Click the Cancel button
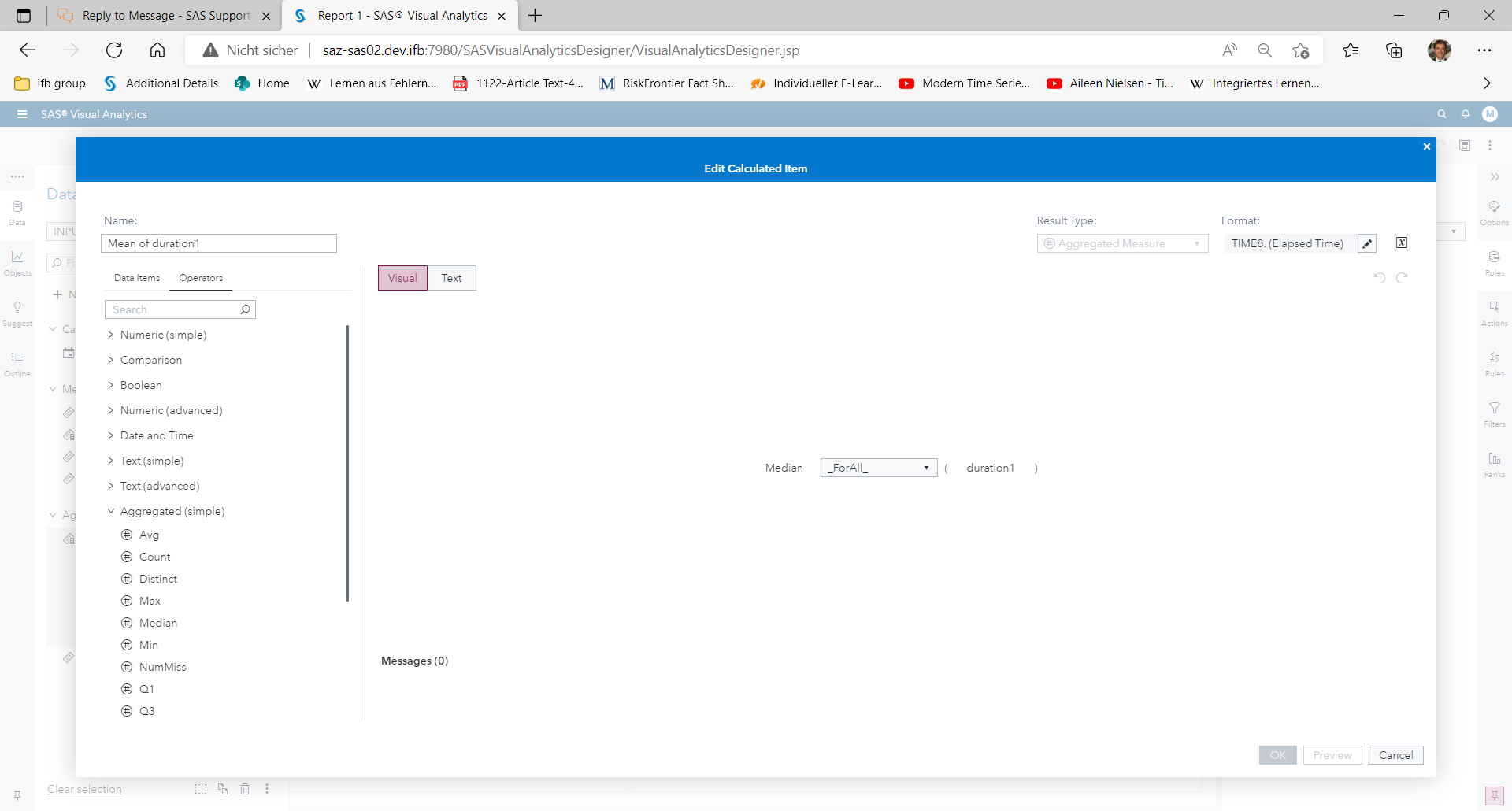1512x811 pixels. [1395, 754]
